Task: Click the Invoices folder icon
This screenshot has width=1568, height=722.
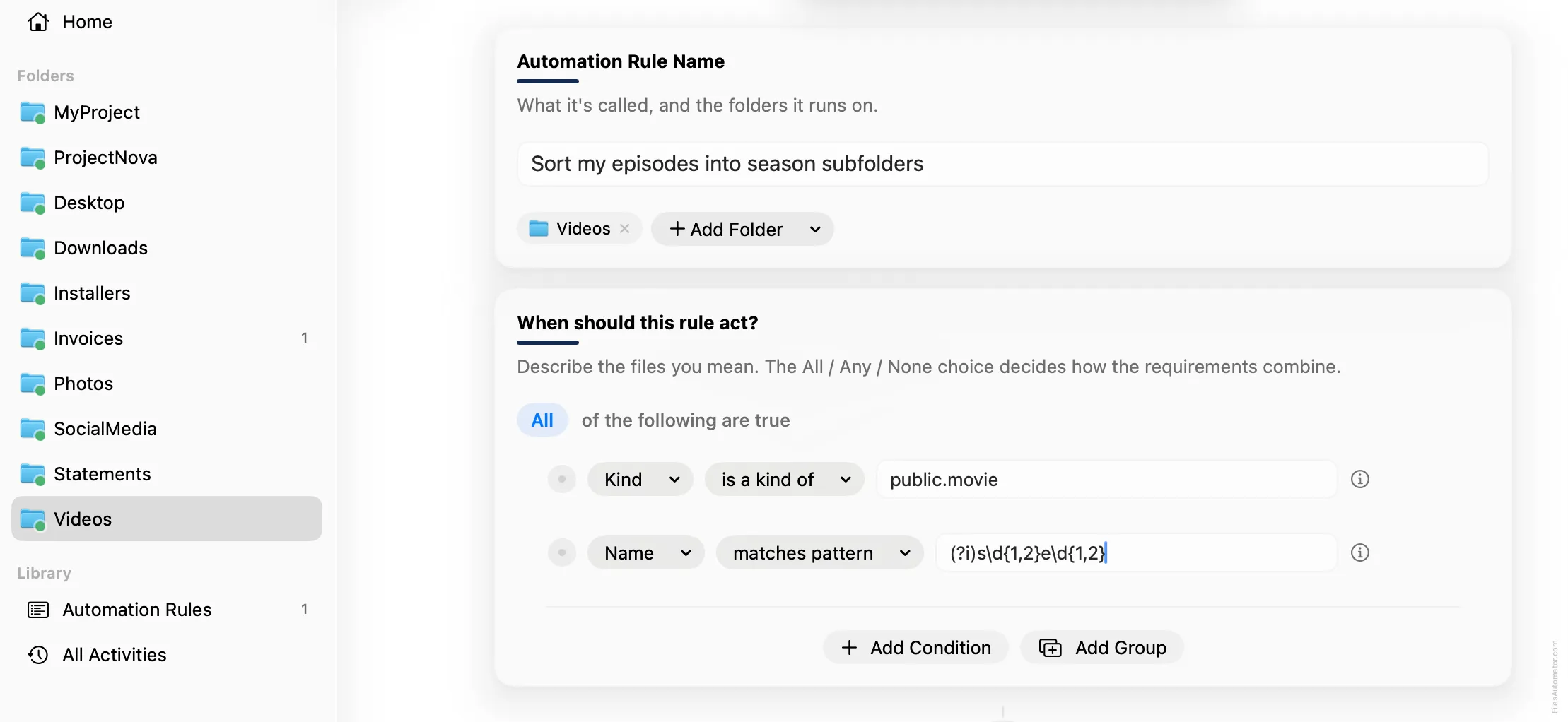Action: pos(33,338)
